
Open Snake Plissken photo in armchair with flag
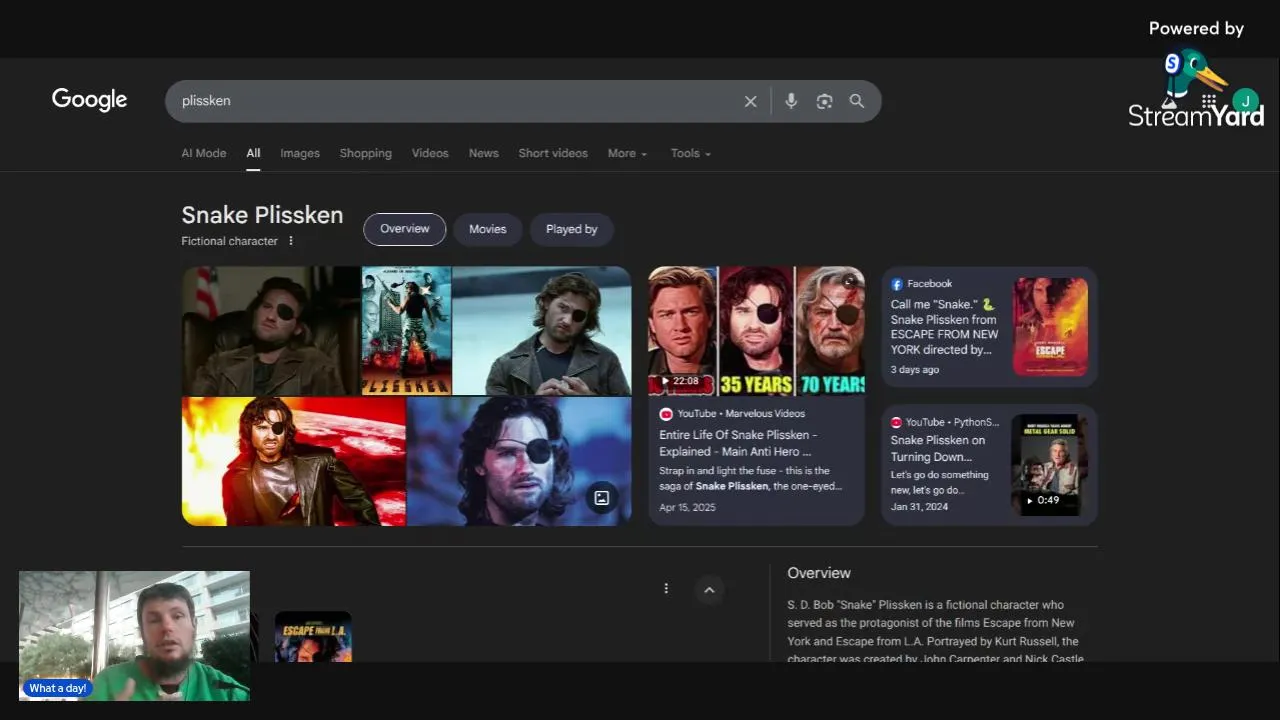(x=270, y=331)
